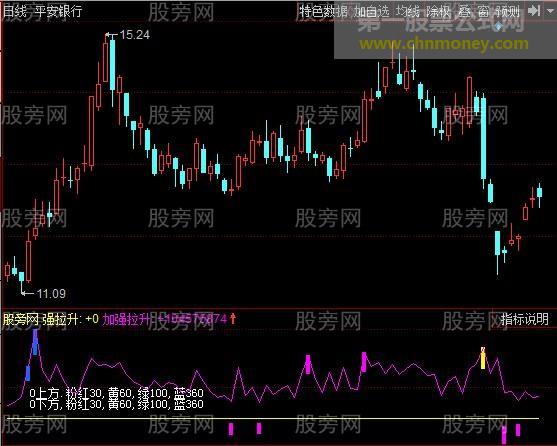
Task: Click the jump-to-end arrow icon
Action: [x=534, y=11]
